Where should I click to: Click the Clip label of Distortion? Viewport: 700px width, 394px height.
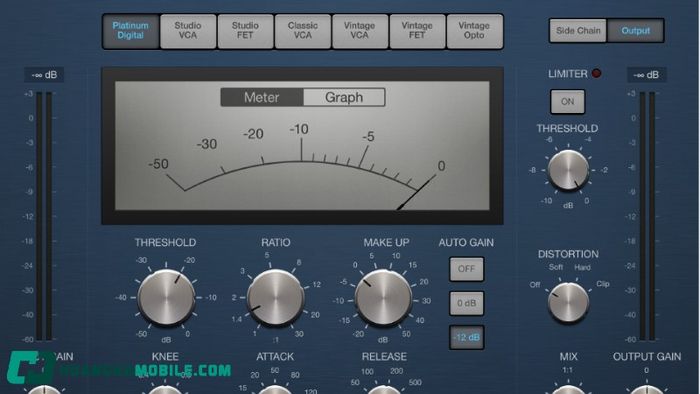pos(603,284)
